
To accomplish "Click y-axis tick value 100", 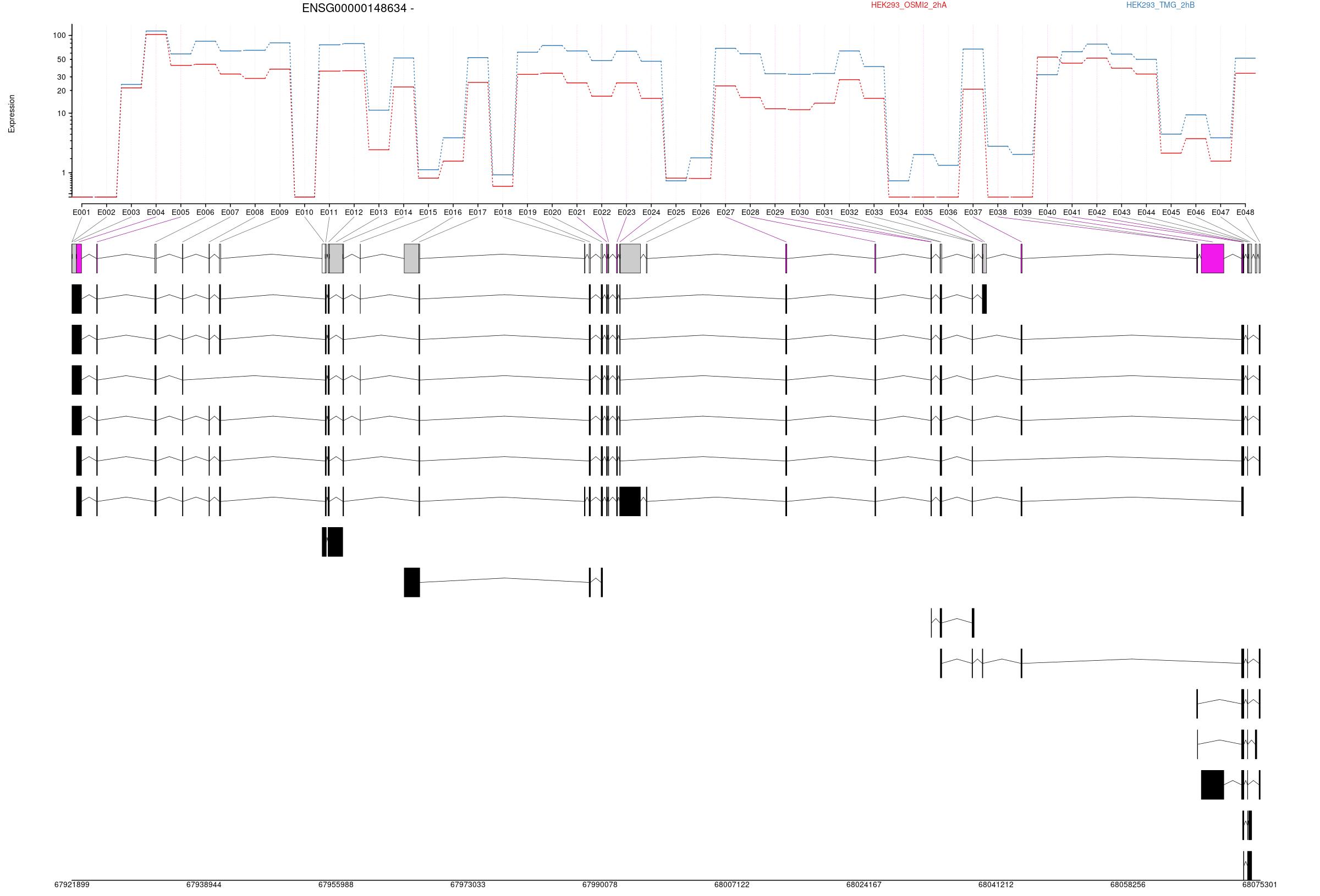I will (x=59, y=35).
